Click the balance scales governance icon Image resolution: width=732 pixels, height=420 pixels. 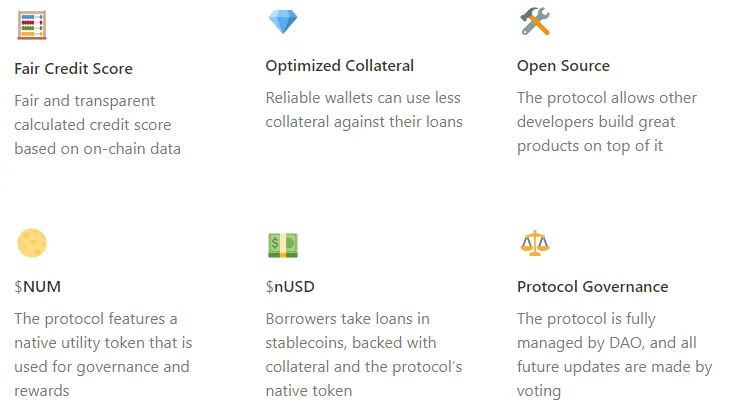click(x=535, y=243)
